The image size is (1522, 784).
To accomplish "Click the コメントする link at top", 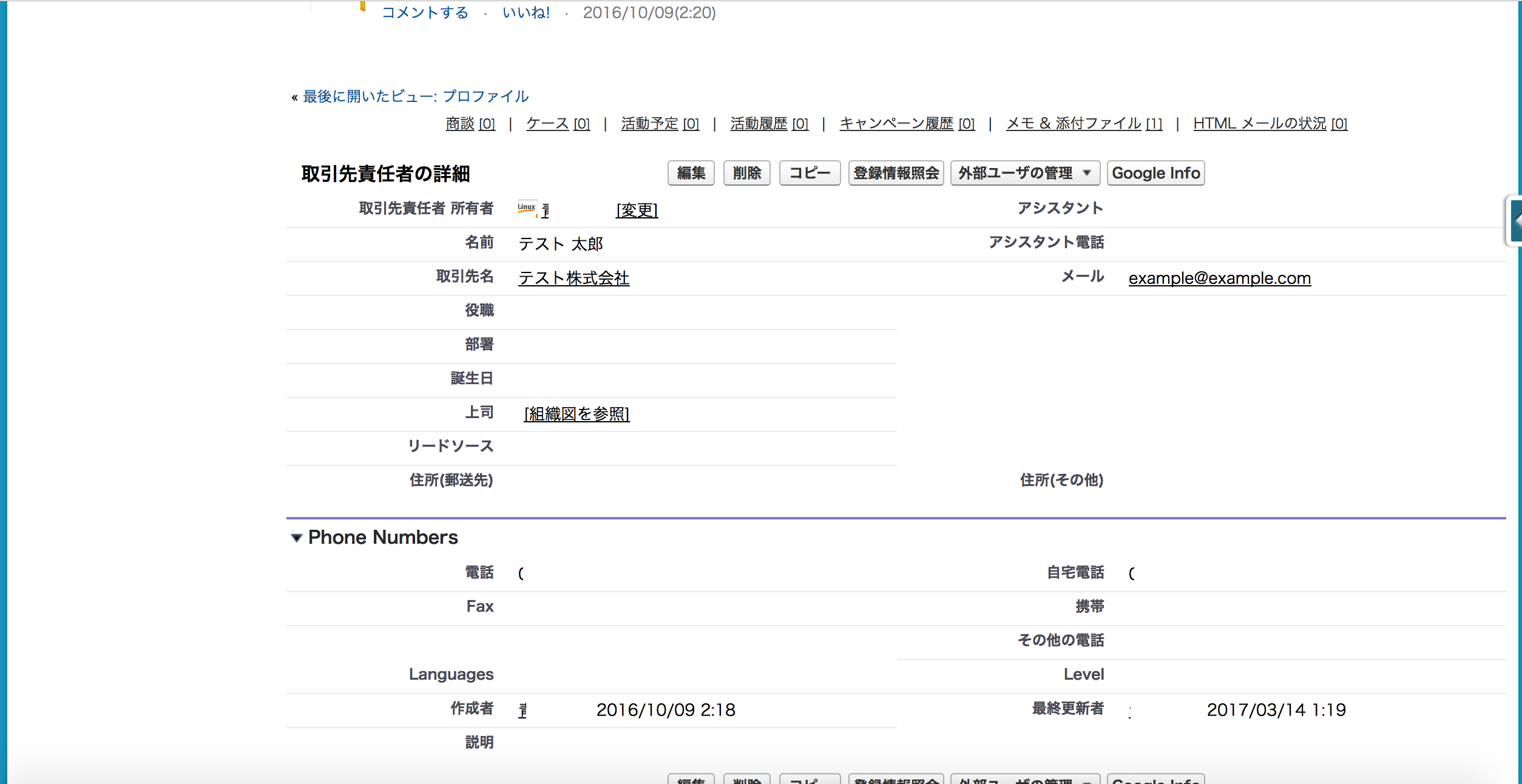I will [x=425, y=12].
